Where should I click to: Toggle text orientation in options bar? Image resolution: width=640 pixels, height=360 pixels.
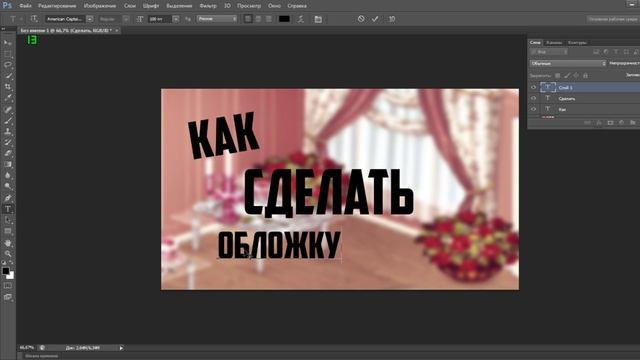coord(34,19)
